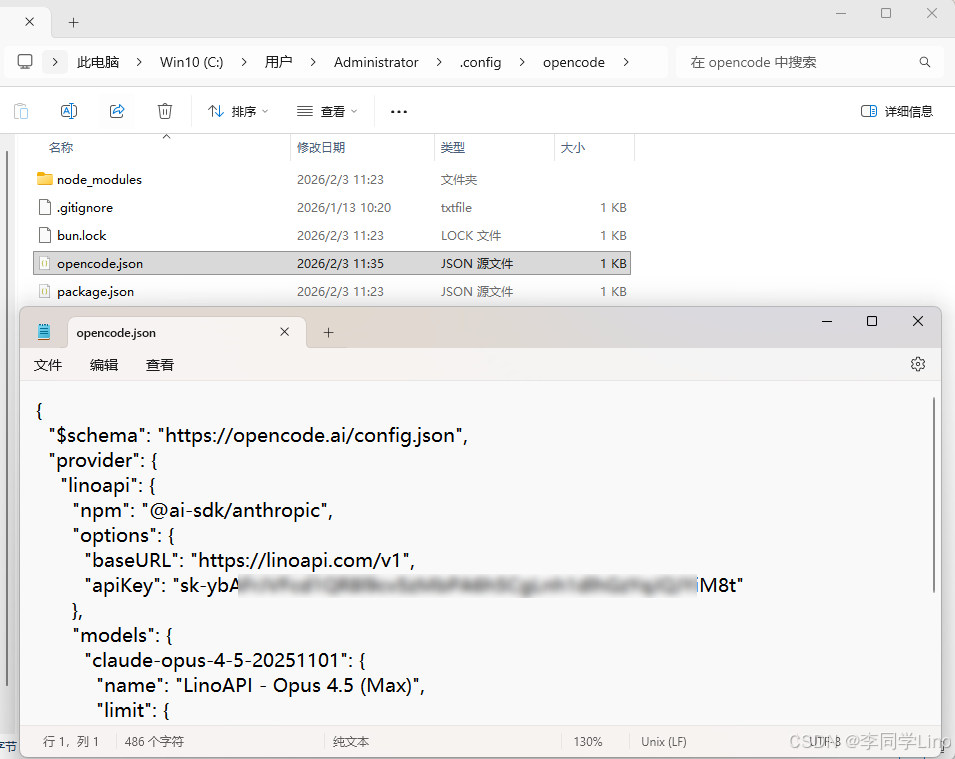Screen dimensions: 955x759
Task: Expand chevron before 此电脑 in address bar
Action: [55, 62]
